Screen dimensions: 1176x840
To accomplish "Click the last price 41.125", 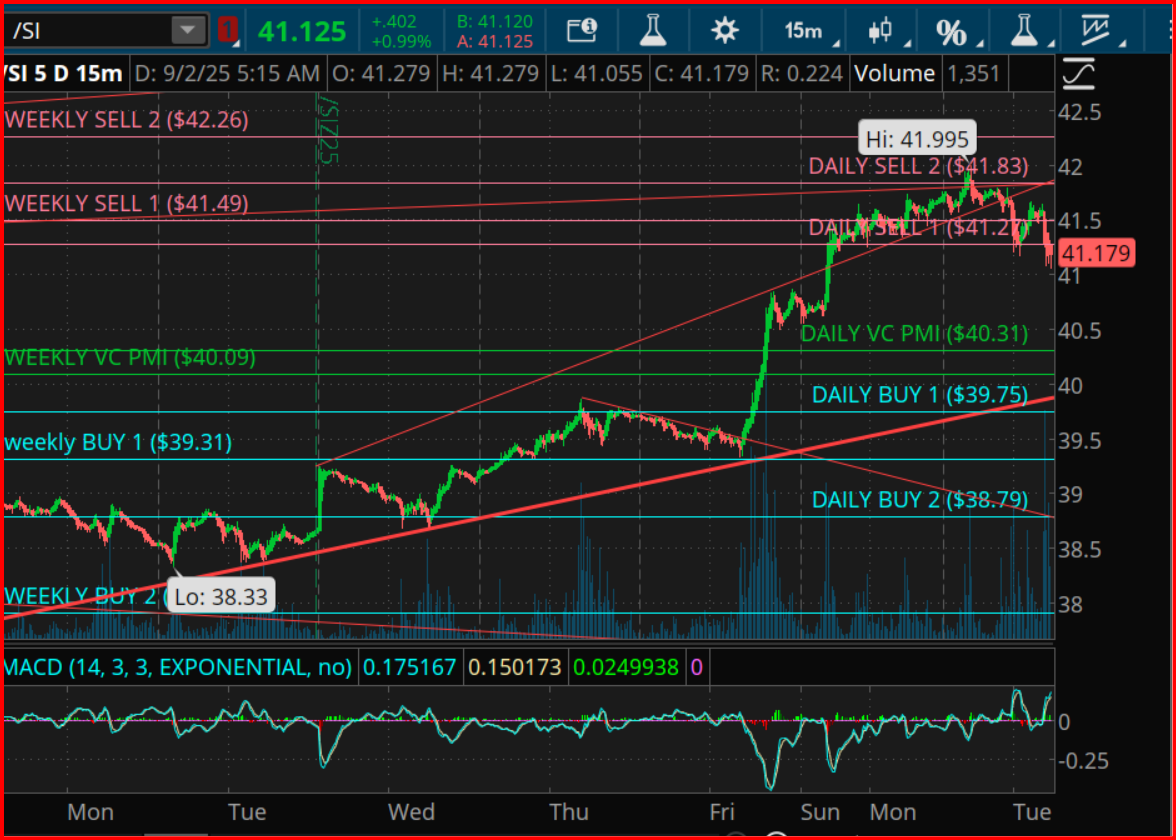I will [x=302, y=32].
